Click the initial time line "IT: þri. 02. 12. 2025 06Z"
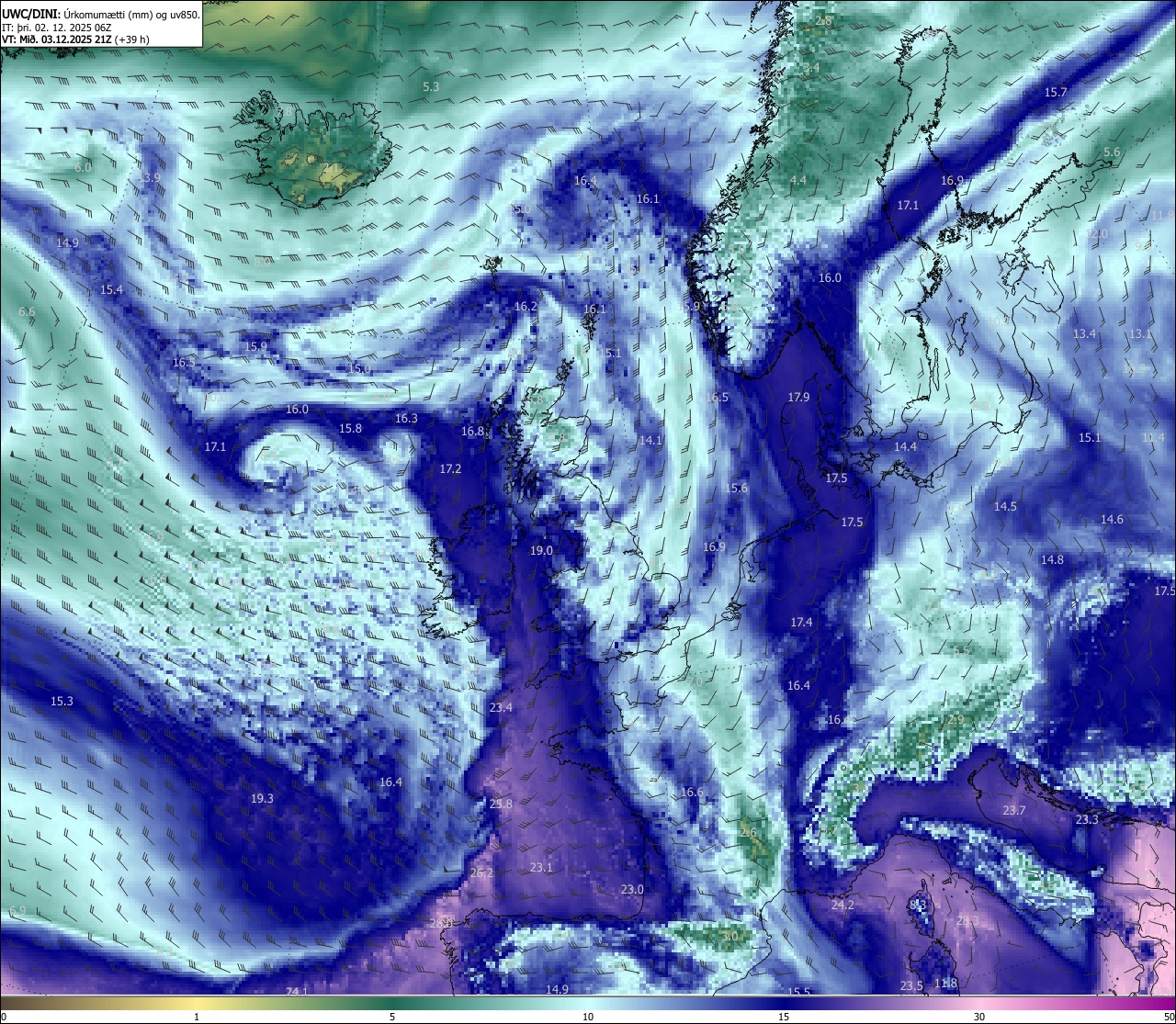The height and width of the screenshot is (1024, 1176). [x=57, y=28]
